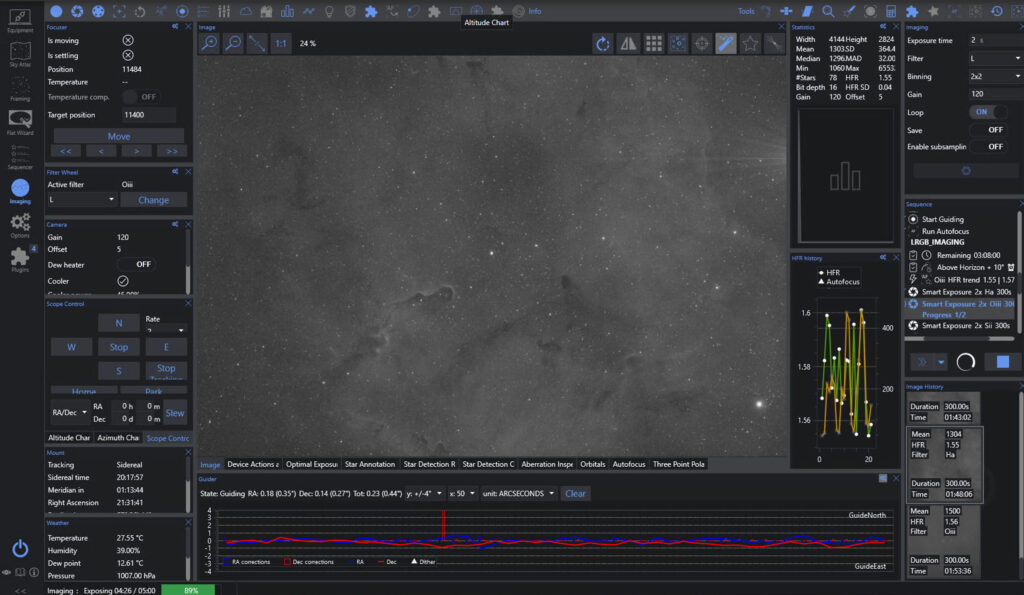Toggle auto stretch magic wand
The image size is (1024, 595).
coord(726,43)
